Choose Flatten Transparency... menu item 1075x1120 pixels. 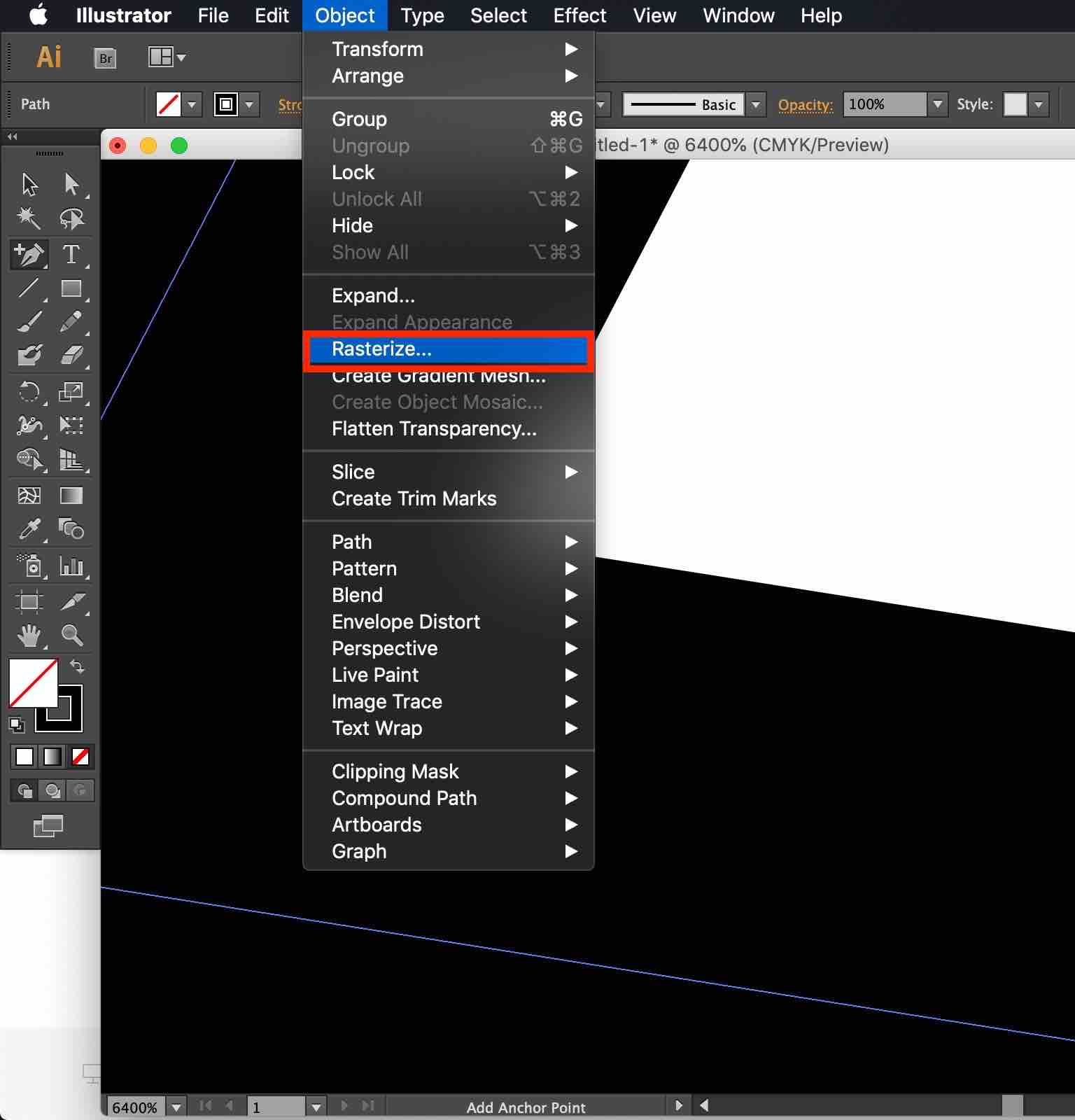click(x=449, y=428)
